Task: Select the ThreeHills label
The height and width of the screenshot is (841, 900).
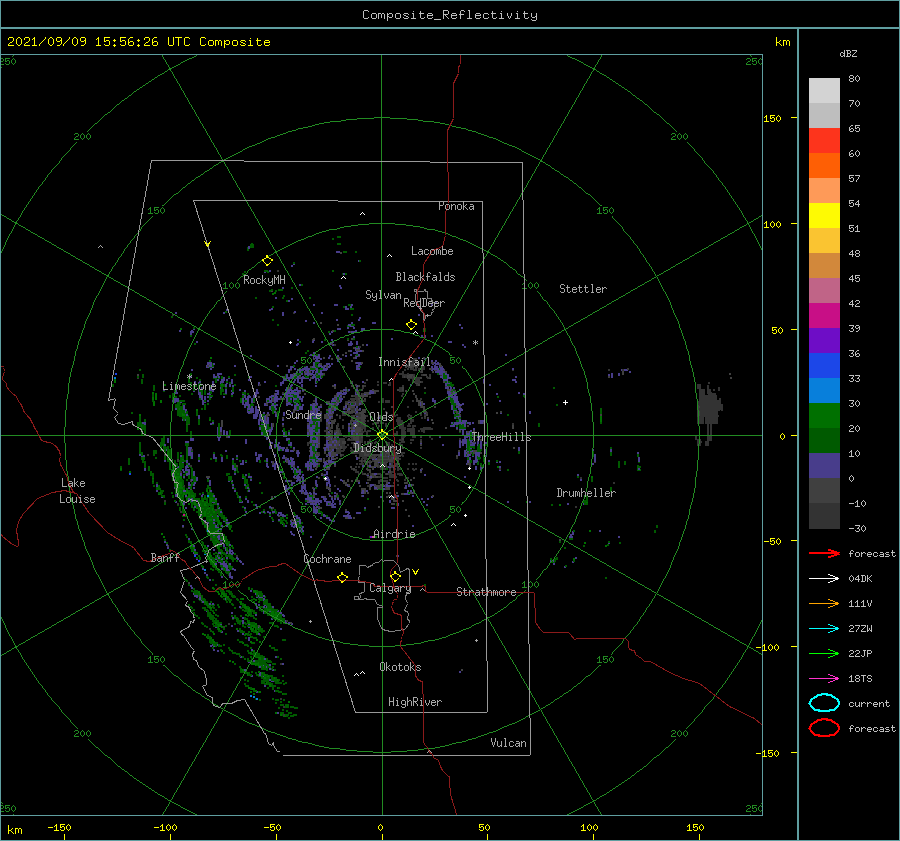Action: click(x=501, y=437)
